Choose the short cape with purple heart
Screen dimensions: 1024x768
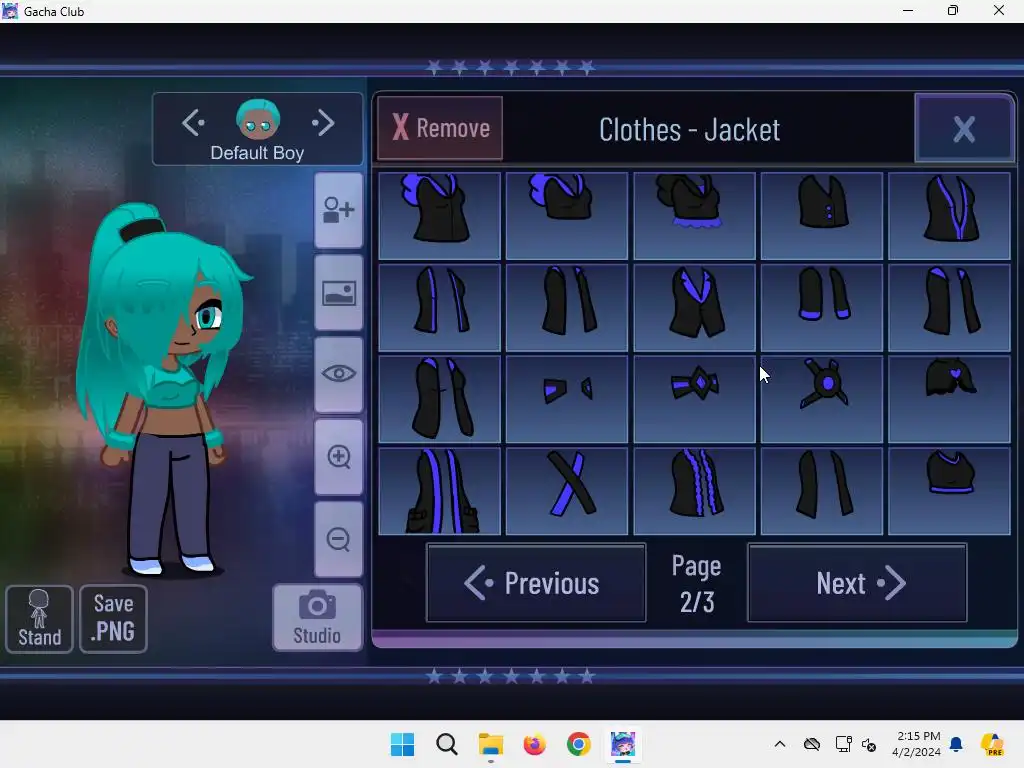click(x=949, y=399)
